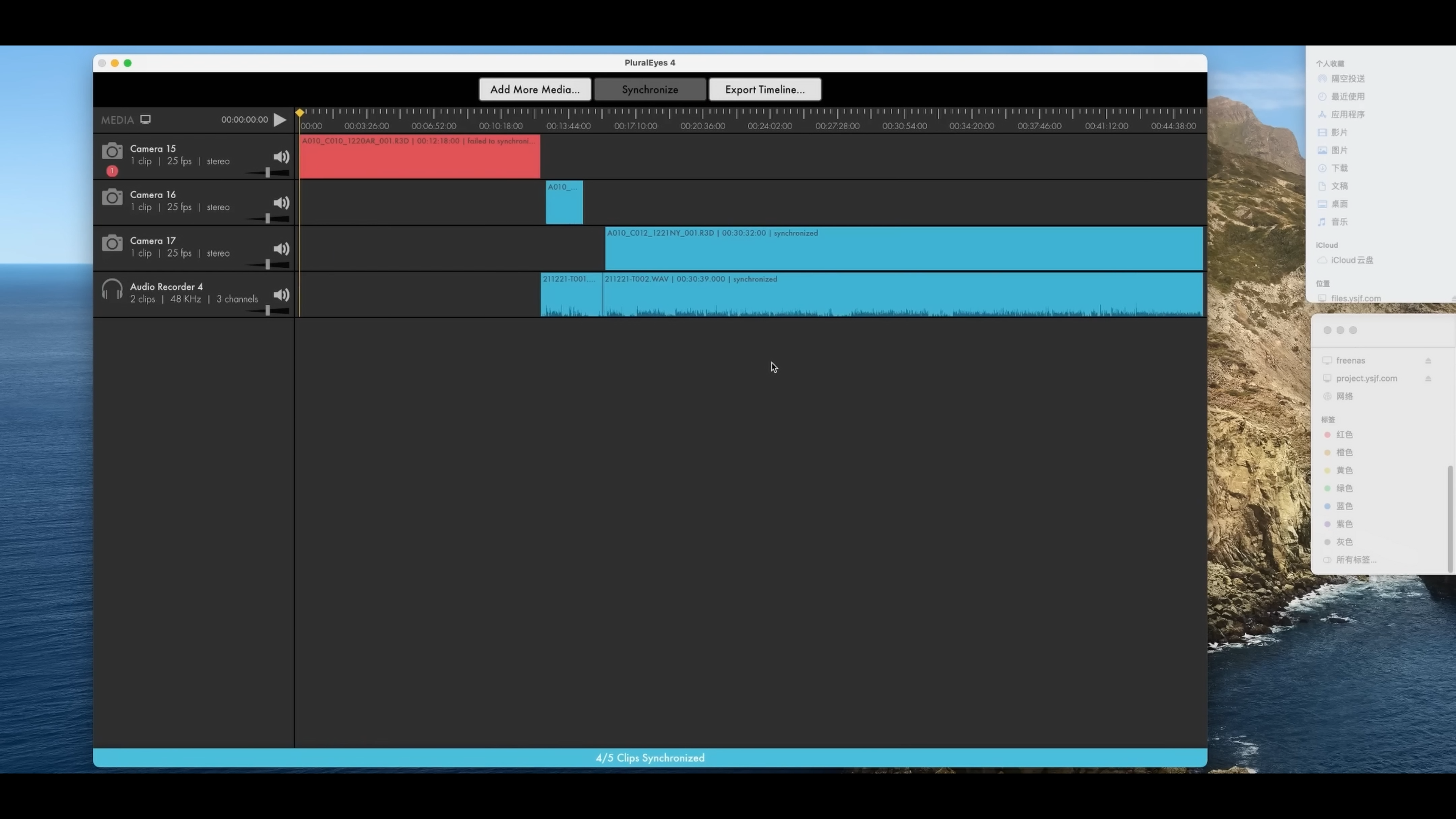Viewport: 1456px width, 819px height.
Task: Click the monitor icon beside the MEDIA label
Action: click(x=145, y=119)
